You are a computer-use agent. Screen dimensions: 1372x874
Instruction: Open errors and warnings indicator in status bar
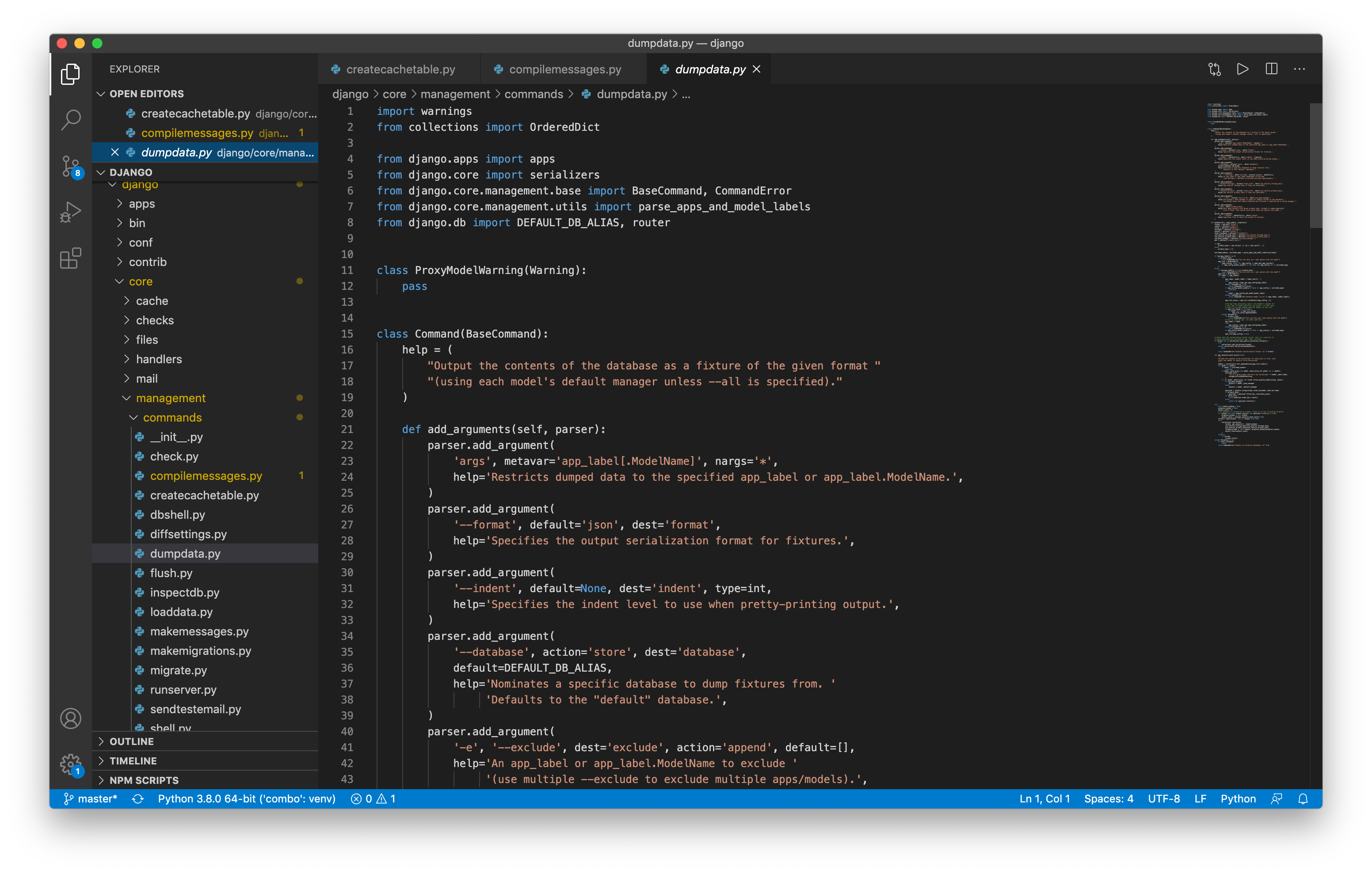point(373,798)
